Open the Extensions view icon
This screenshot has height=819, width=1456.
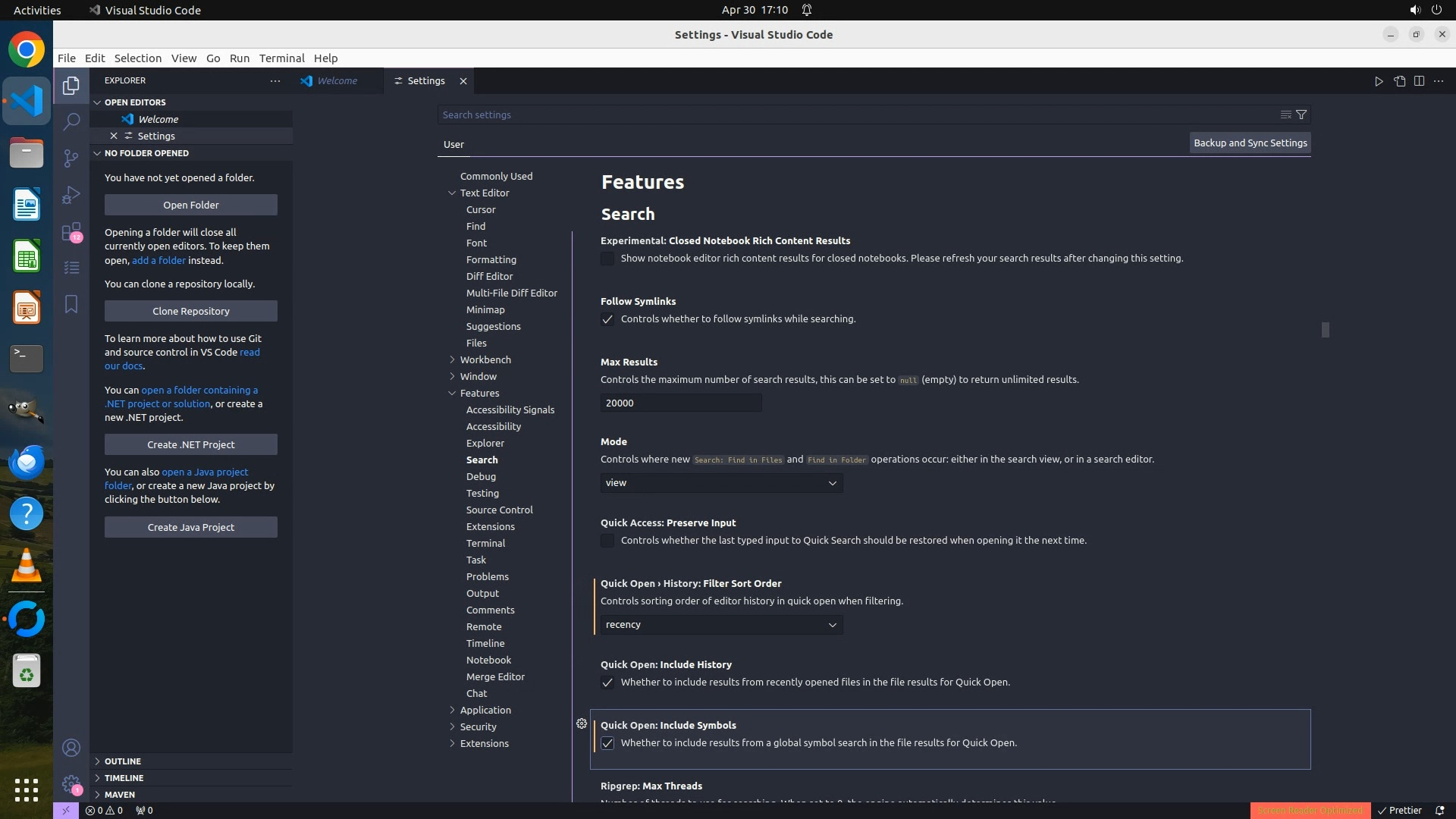click(71, 231)
